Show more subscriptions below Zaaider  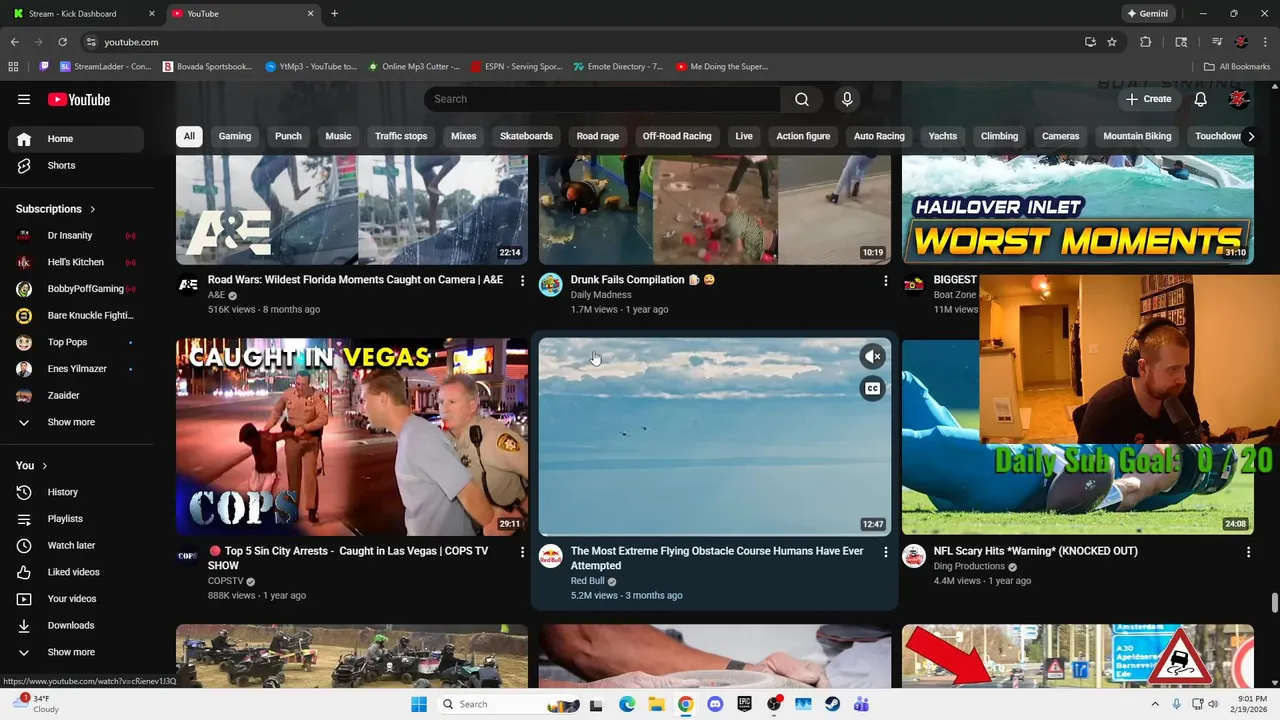click(x=72, y=422)
